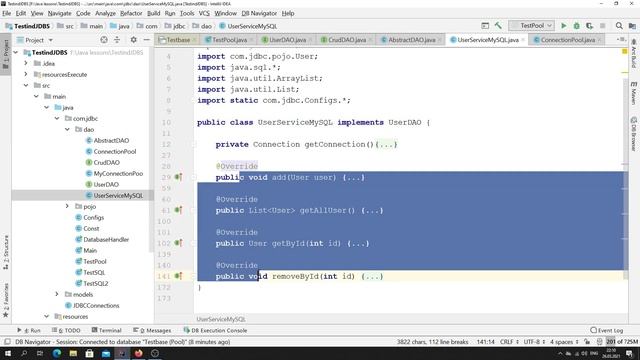Hide the Project tool window
Screen dimensions: 640x360
pos(147,40)
